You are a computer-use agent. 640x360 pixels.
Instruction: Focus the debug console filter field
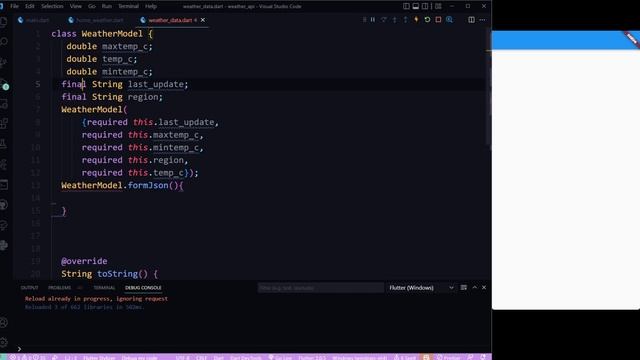[321, 288]
